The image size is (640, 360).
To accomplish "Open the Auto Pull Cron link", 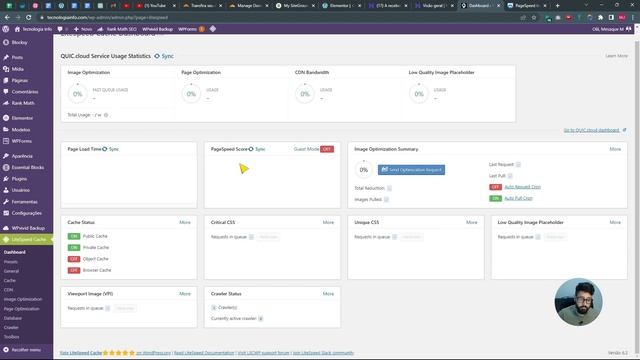I will 518,198.
